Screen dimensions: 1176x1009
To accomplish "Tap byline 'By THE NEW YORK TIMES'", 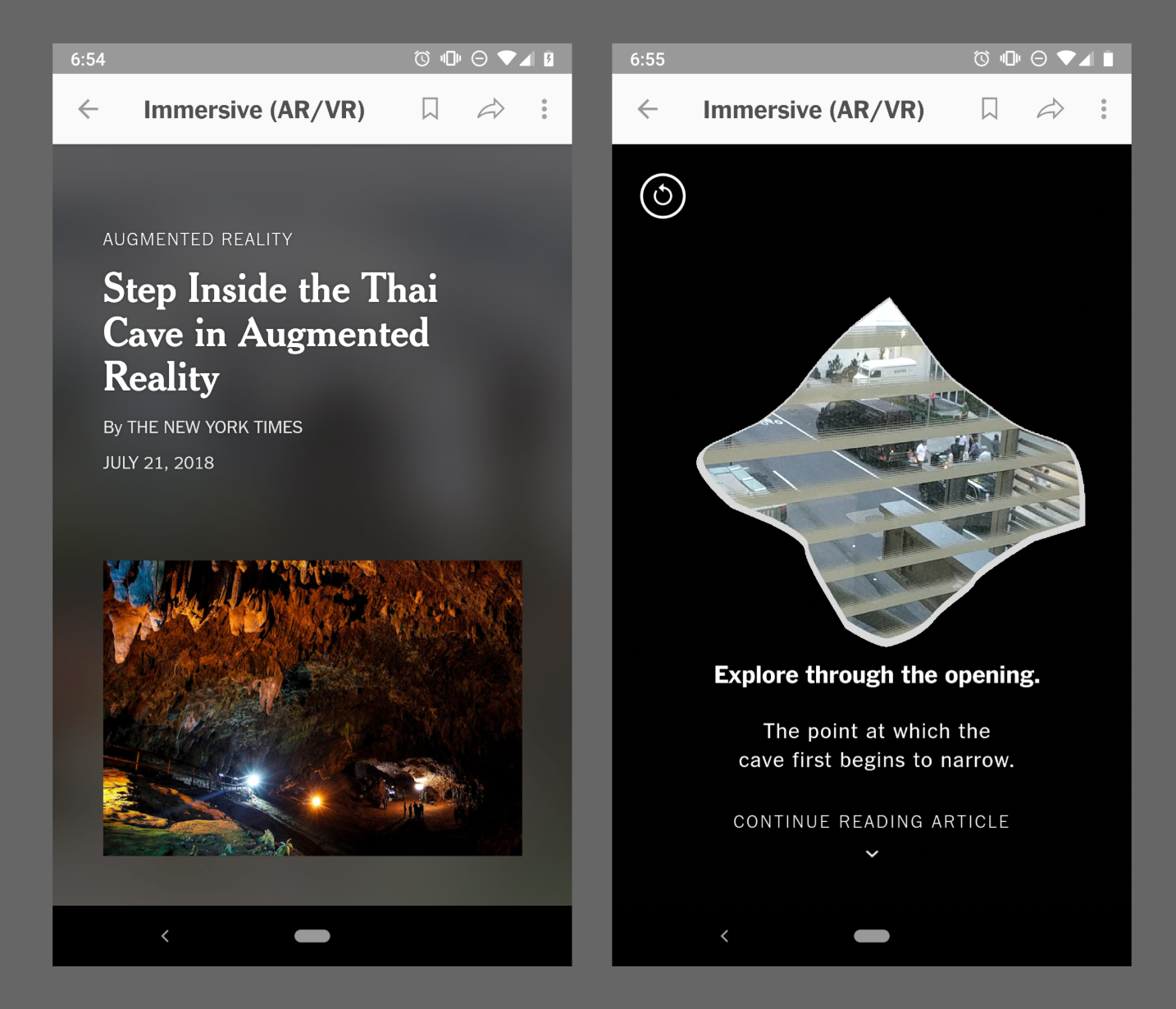I will point(203,427).
